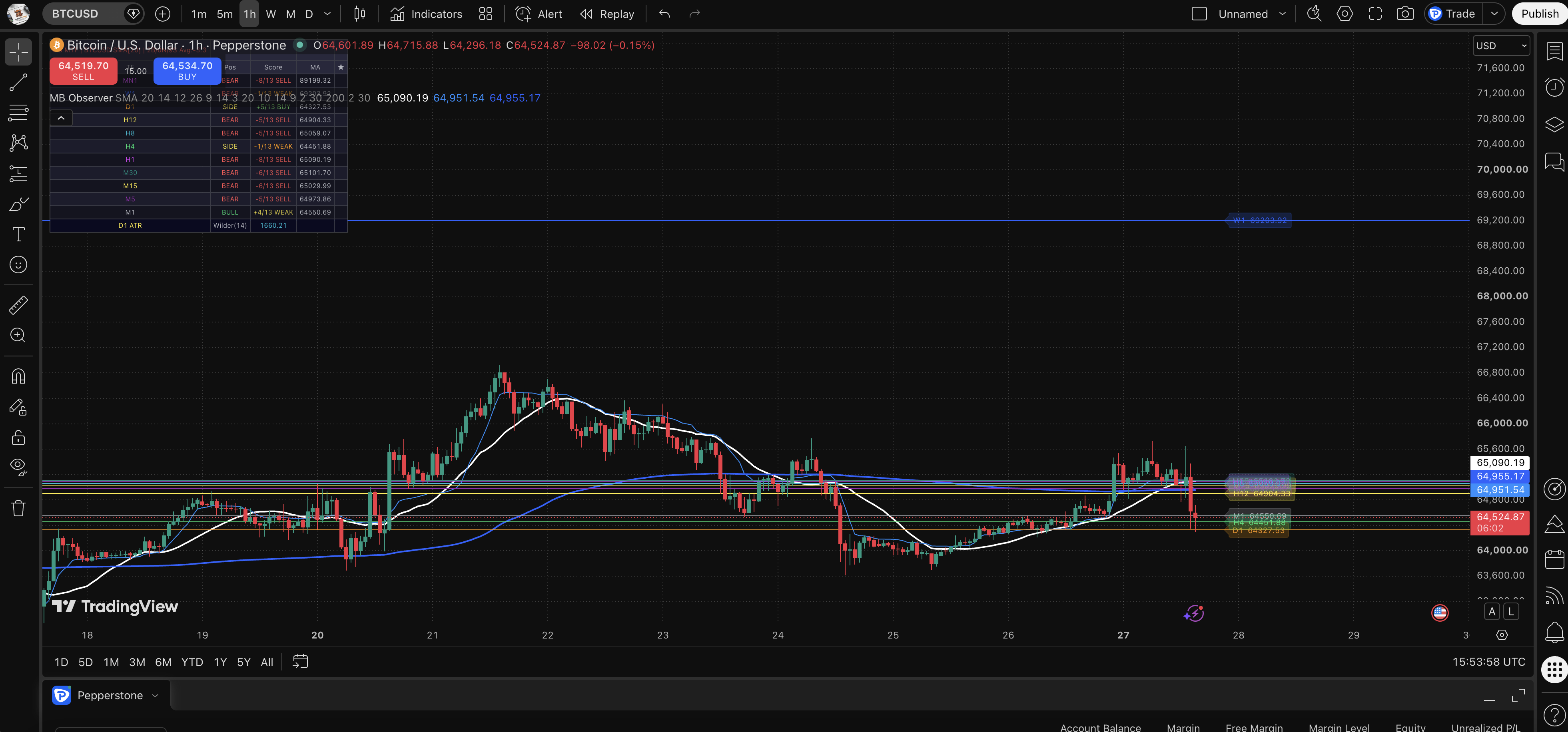
Task: Select the crosshair cursor tool
Action: [18, 52]
